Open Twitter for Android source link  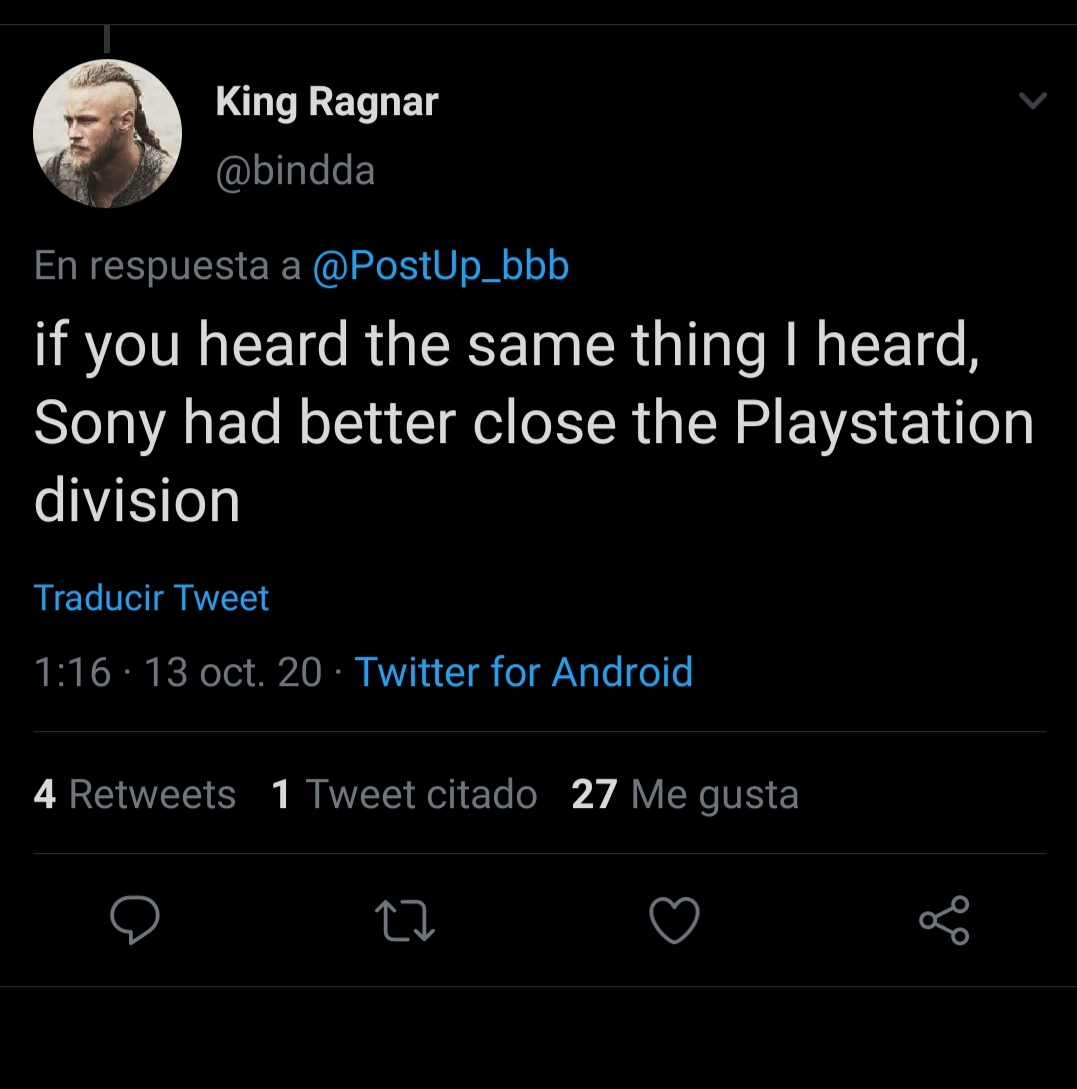[x=524, y=672]
